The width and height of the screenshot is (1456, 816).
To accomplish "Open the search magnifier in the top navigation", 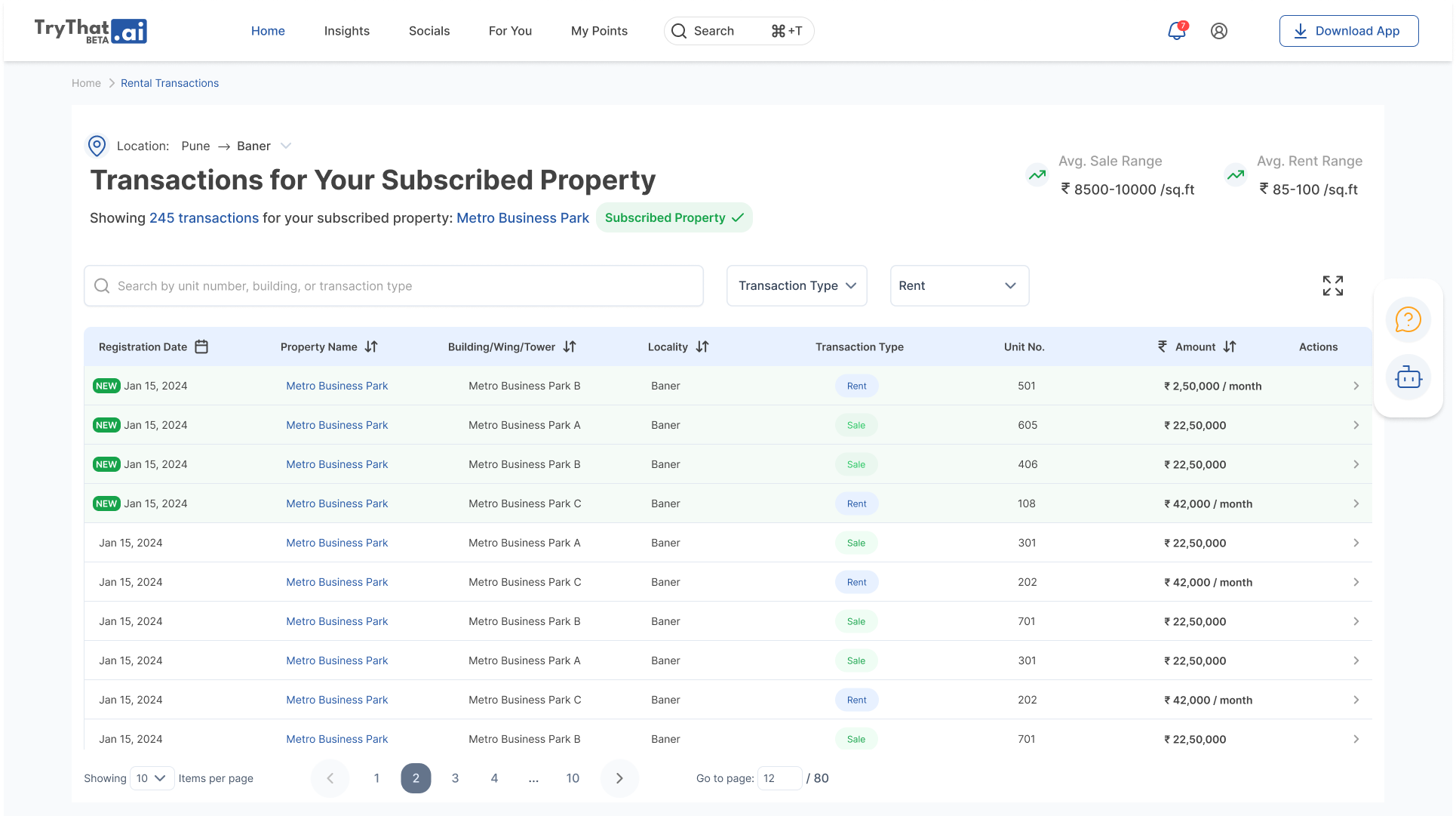I will (x=679, y=31).
